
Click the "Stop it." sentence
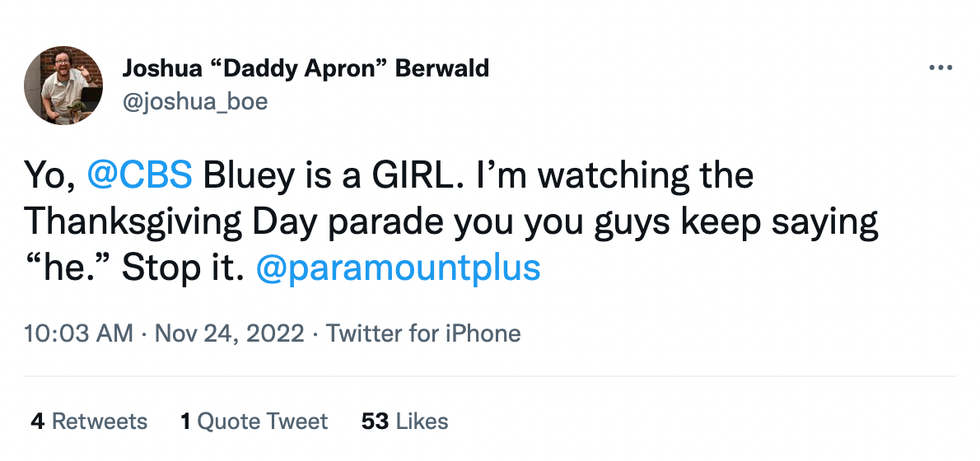point(183,269)
